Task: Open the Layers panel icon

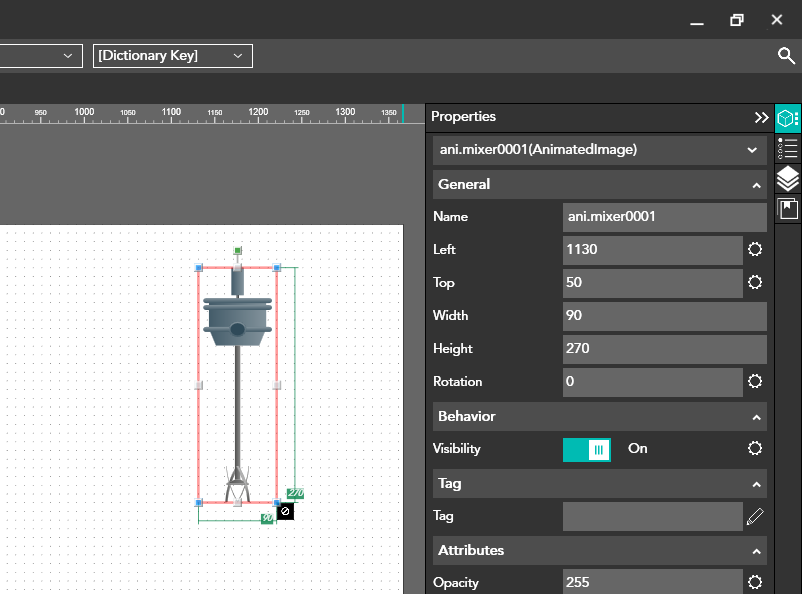Action: tap(788, 179)
